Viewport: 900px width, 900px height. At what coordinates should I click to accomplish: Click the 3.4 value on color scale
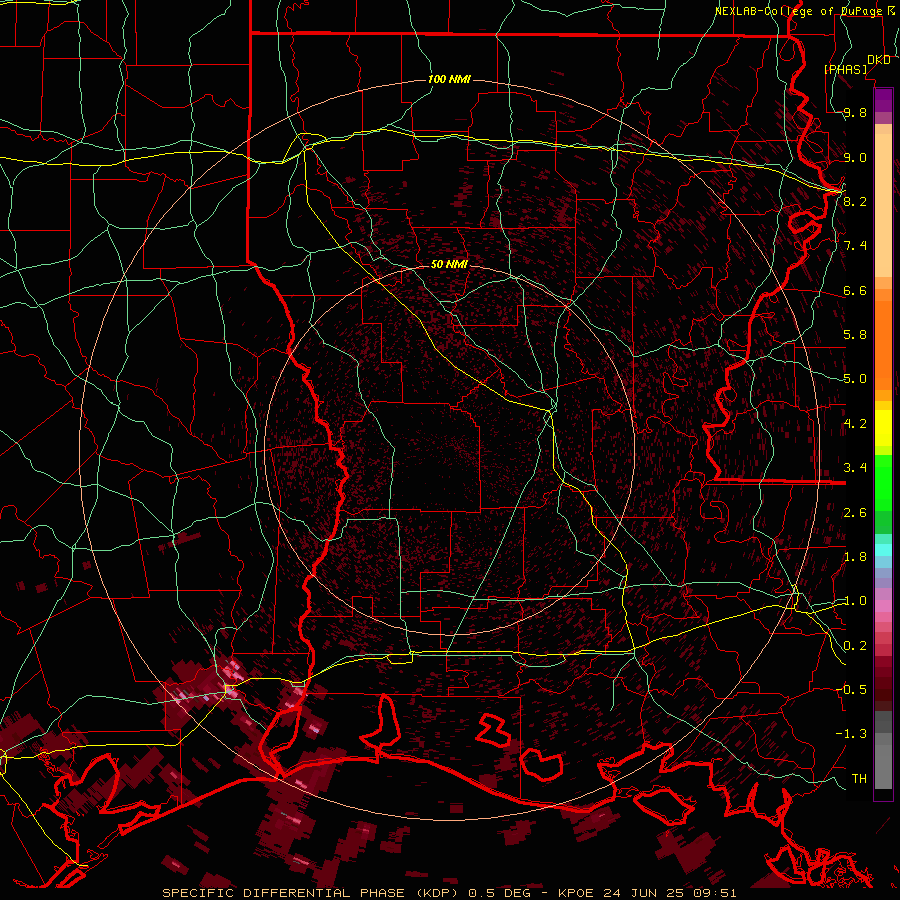coord(855,467)
